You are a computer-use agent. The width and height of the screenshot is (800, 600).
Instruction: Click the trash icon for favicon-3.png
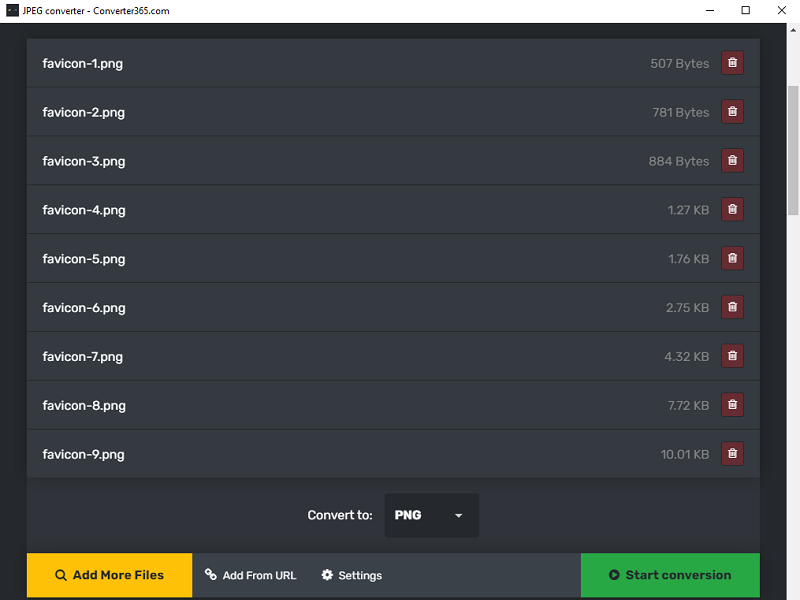click(x=732, y=161)
